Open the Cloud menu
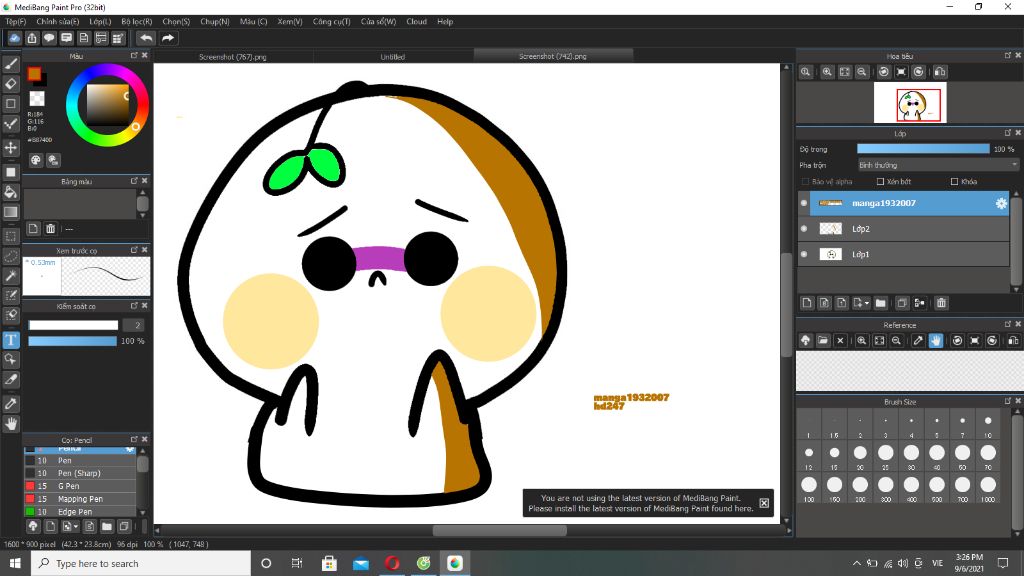This screenshot has width=1024, height=576. point(416,22)
